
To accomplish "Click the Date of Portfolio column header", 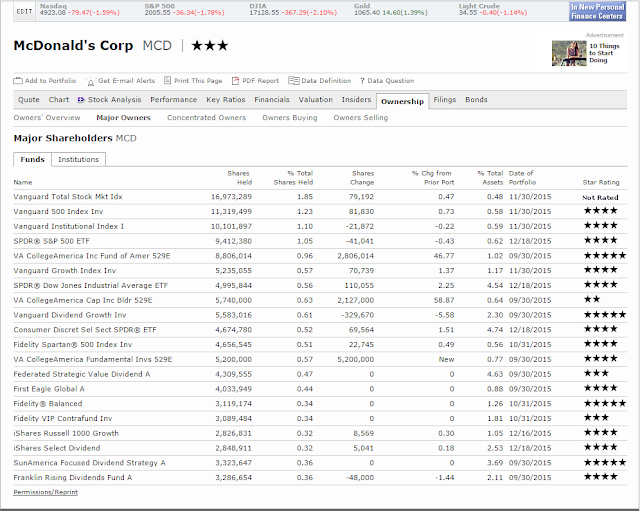I will coord(522,178).
